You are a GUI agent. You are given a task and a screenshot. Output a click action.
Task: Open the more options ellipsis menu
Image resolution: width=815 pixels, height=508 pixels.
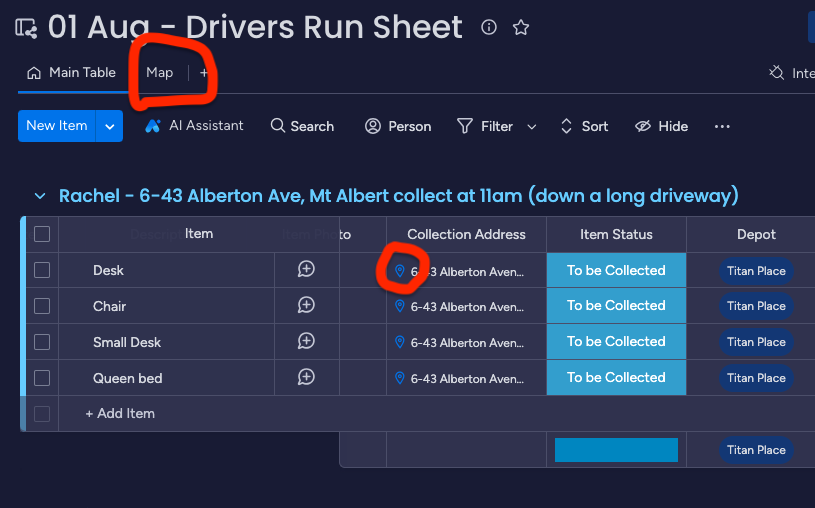722,126
